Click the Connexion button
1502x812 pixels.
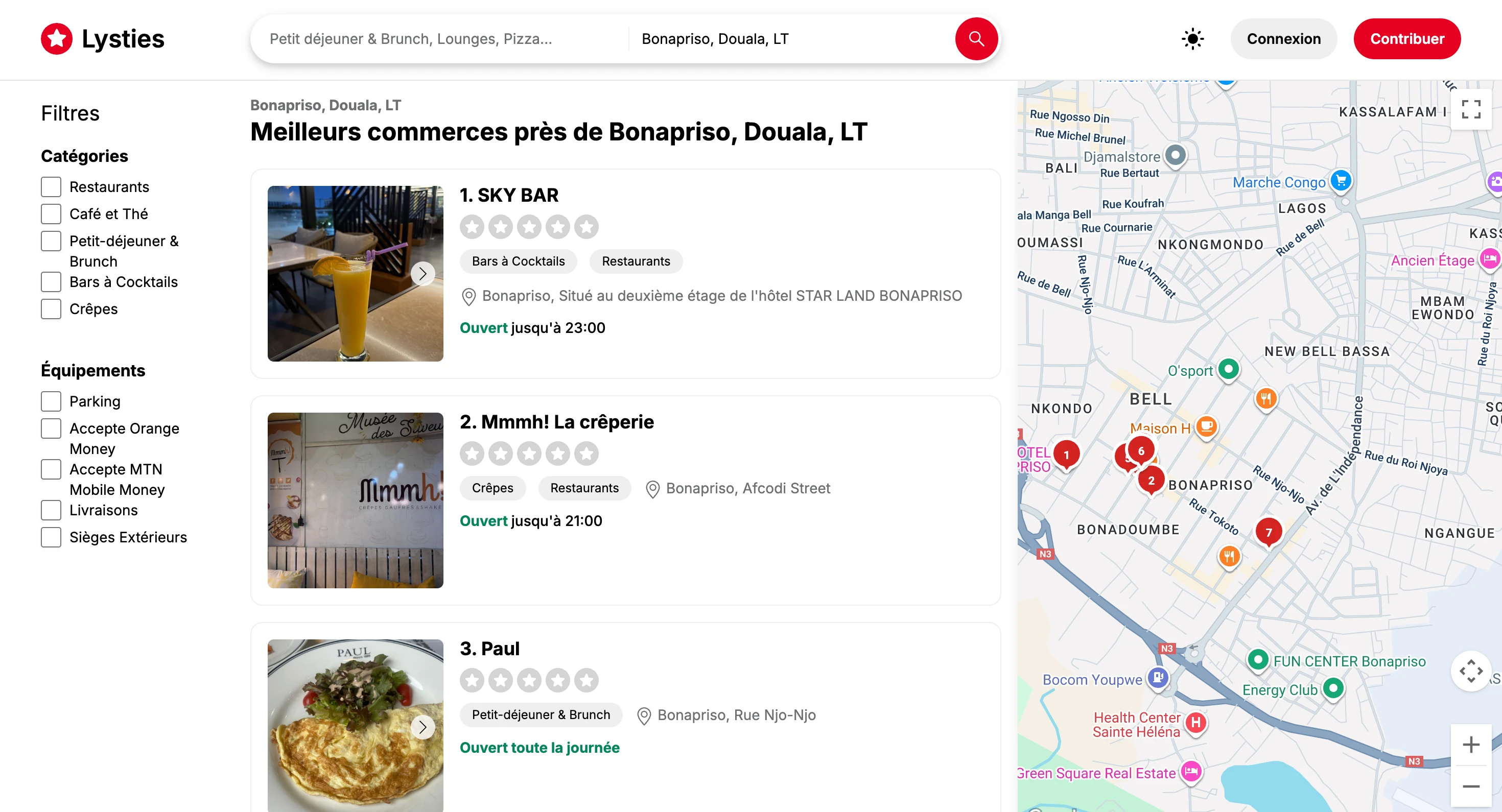point(1283,39)
